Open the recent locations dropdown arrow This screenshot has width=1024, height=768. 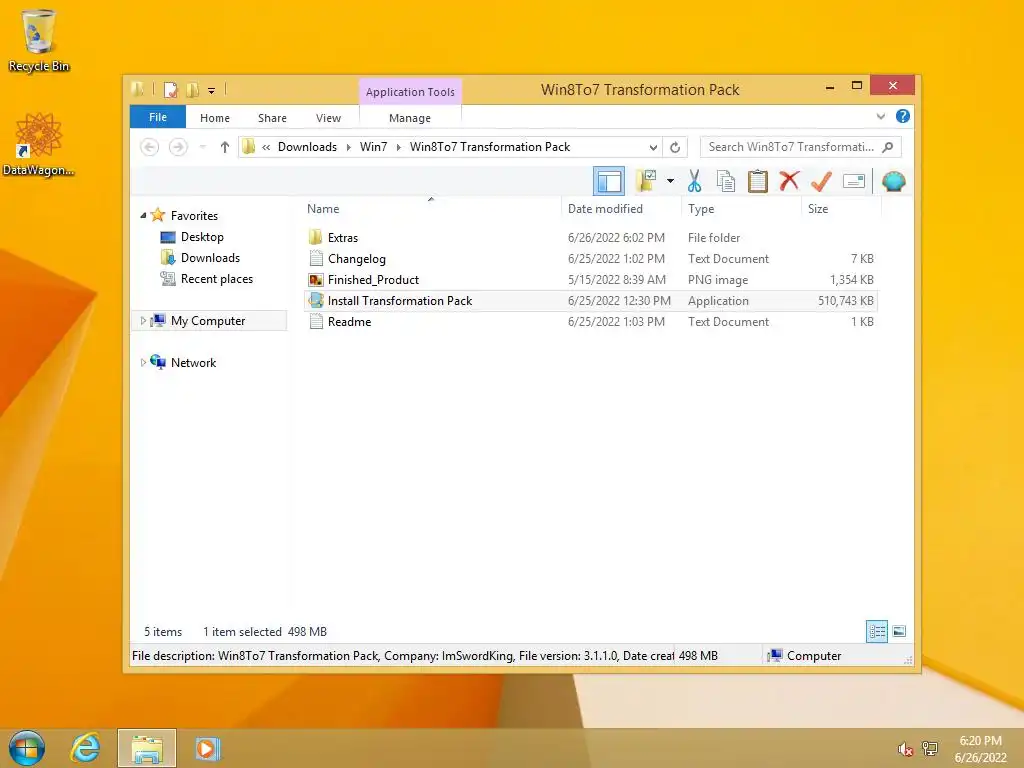203,147
